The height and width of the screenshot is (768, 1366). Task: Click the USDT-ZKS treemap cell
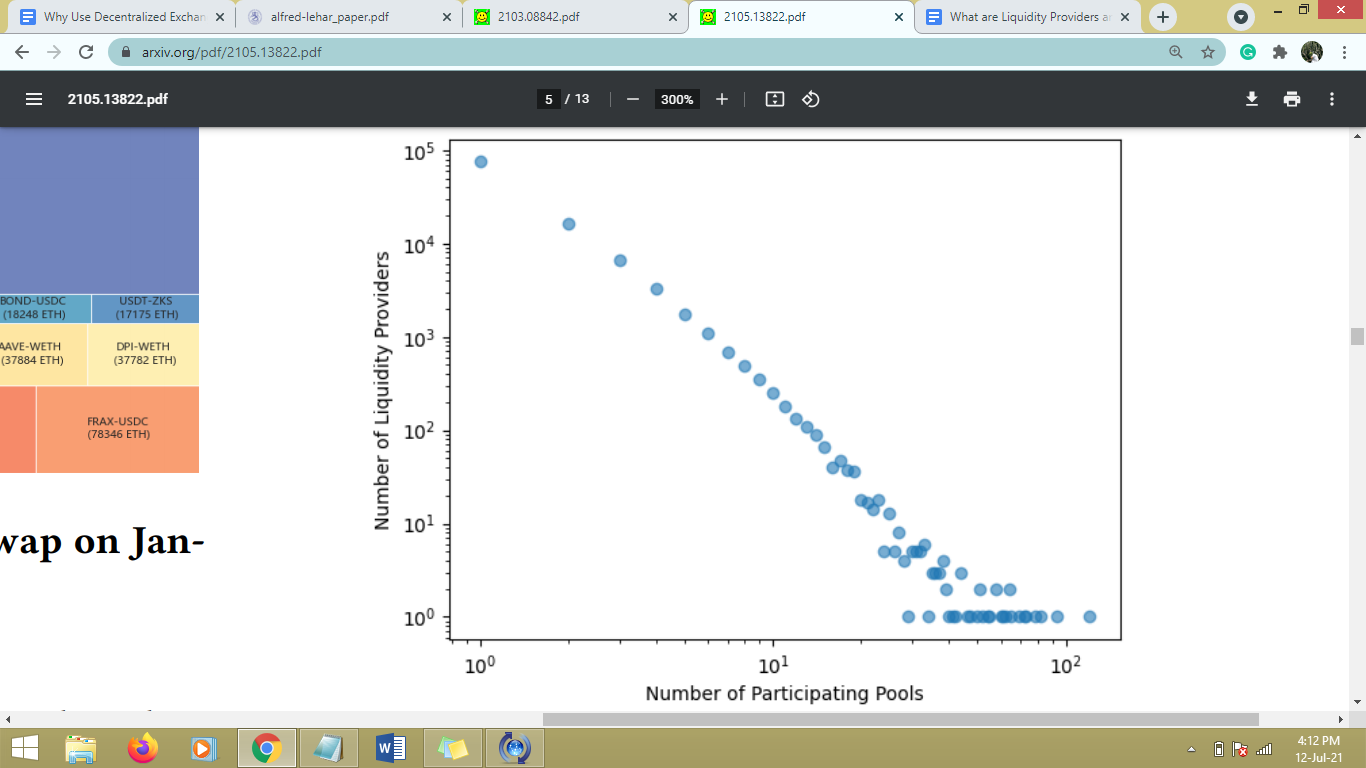point(146,308)
